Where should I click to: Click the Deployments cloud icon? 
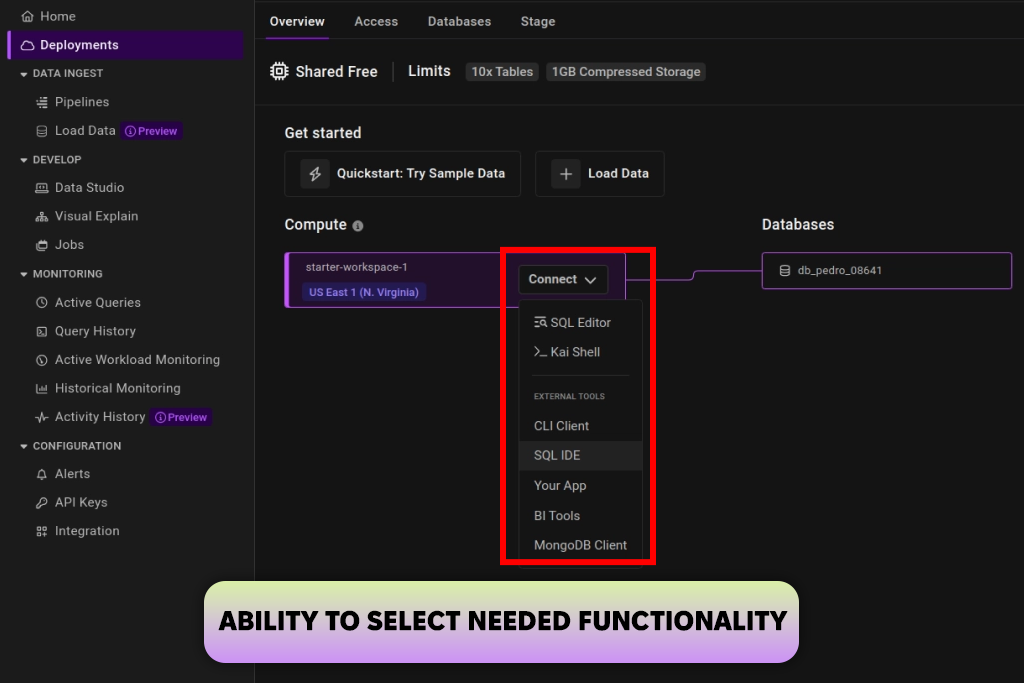(27, 45)
